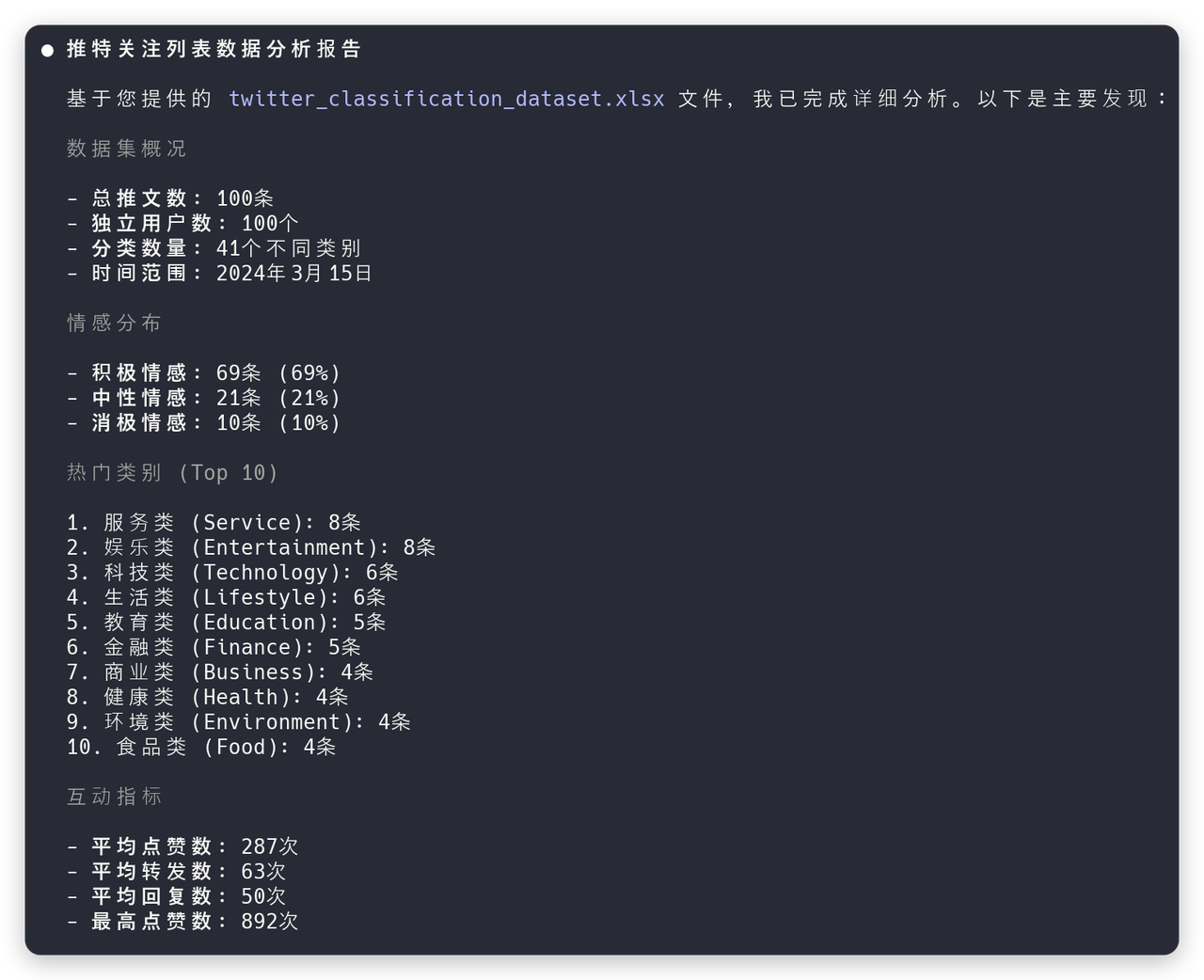Select the 独立用户数 100个 entry
The image size is (1204, 980).
point(182,223)
